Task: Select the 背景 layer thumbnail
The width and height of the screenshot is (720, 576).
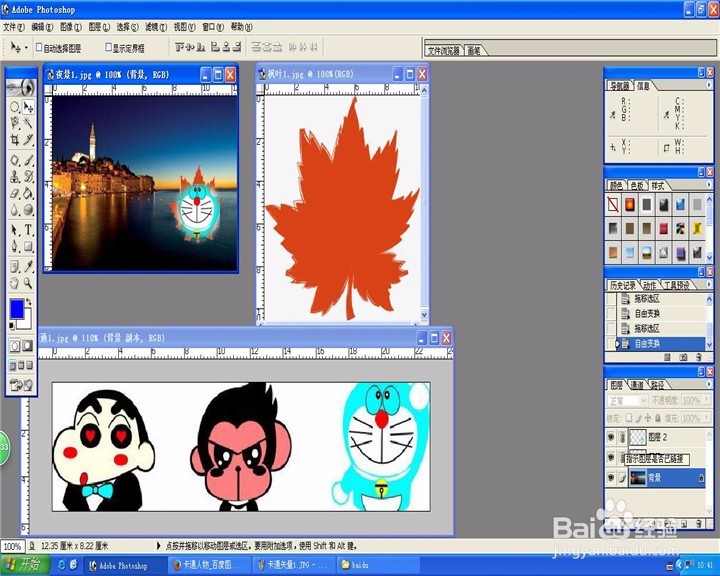Action: [637, 478]
